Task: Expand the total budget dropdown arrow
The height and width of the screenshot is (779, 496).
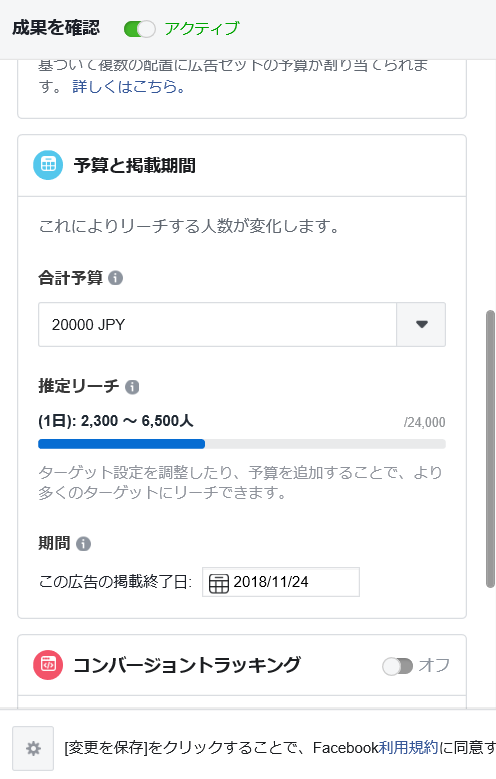Action: click(421, 324)
